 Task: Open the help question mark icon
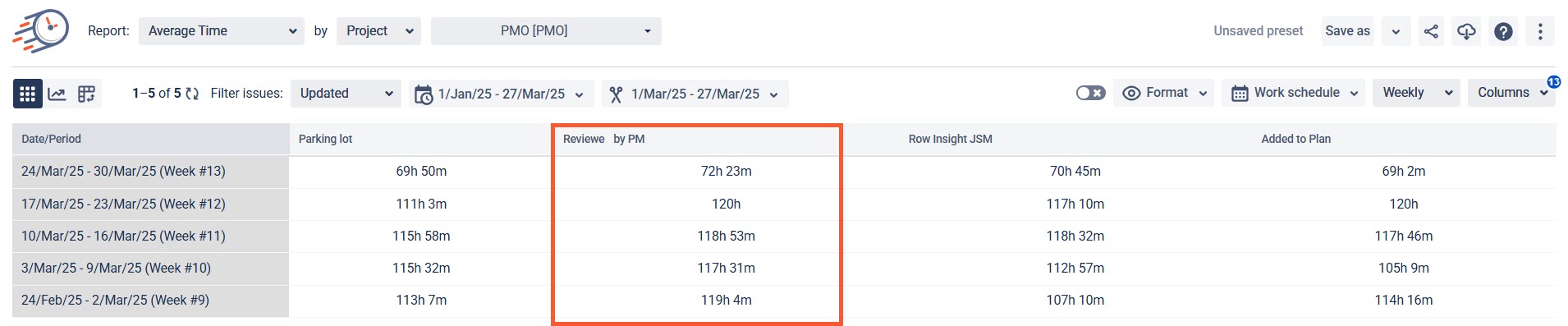[1503, 31]
